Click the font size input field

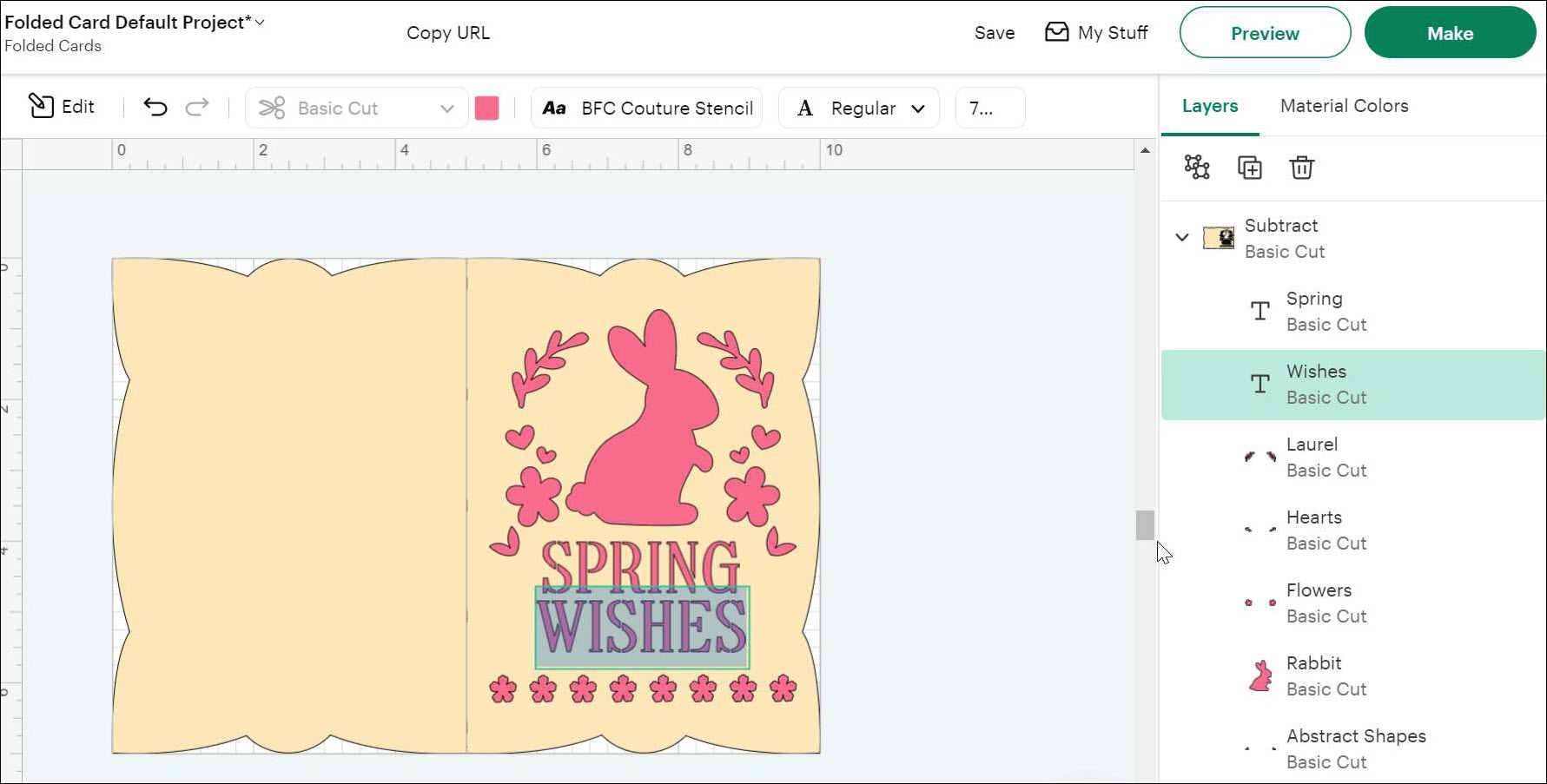click(989, 108)
